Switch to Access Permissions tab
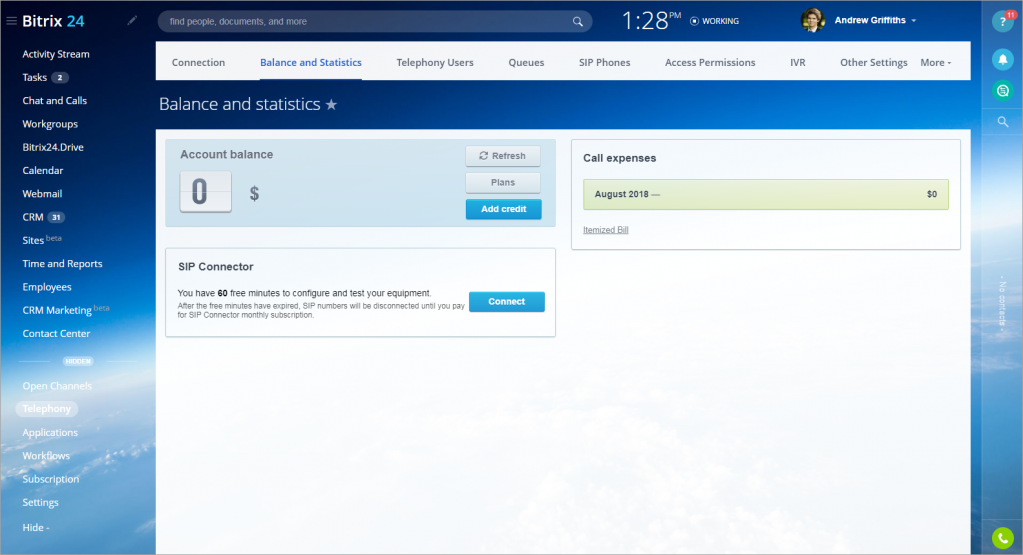1023x555 pixels. point(710,63)
